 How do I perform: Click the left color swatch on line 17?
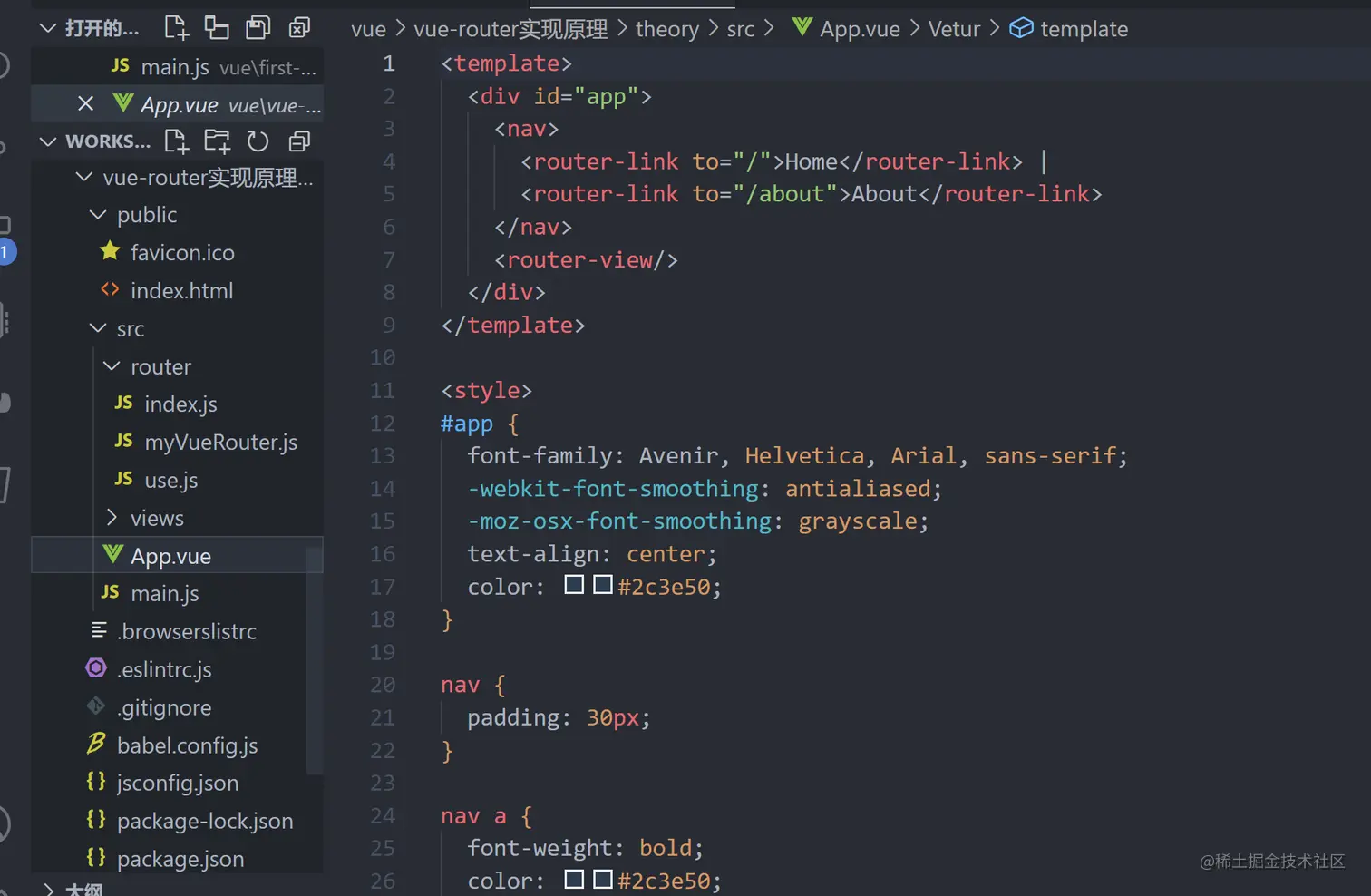[574, 585]
